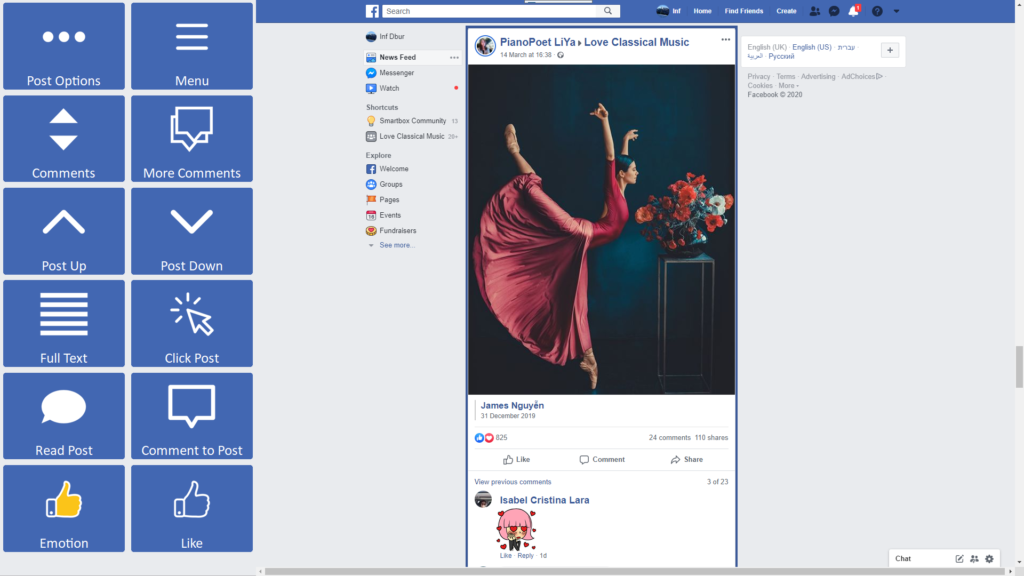This screenshot has height=576, width=1024.
Task: Click 'View previous comments' link
Action: 513,482
